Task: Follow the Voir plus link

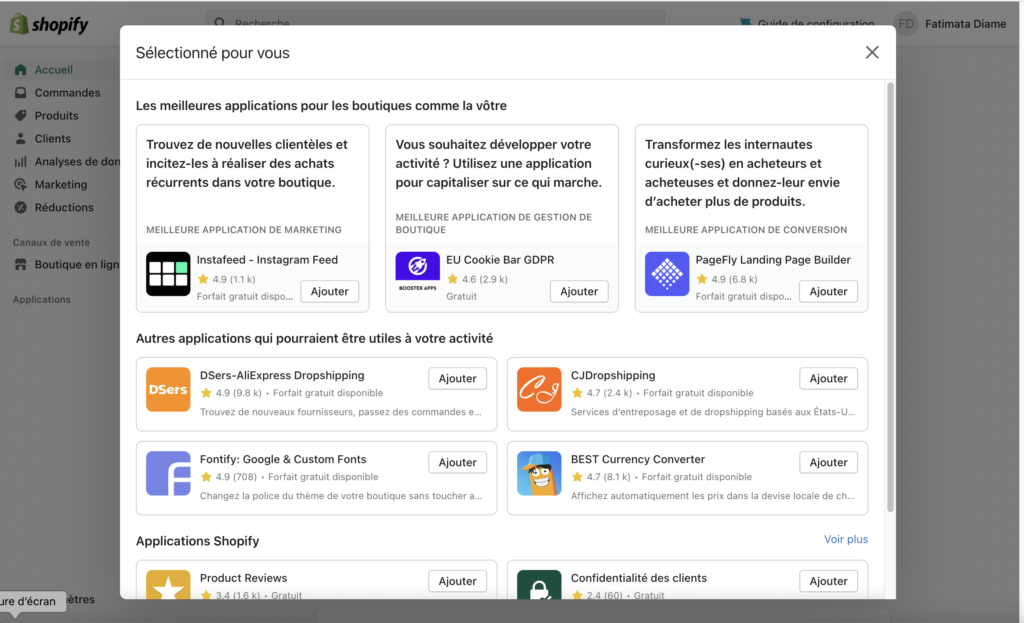Action: pyautogui.click(x=845, y=539)
